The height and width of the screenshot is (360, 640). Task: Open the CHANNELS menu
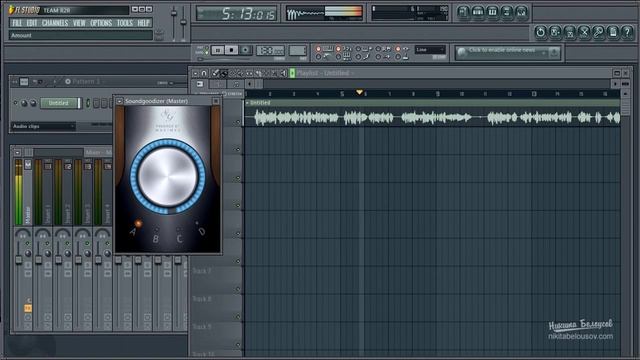point(55,23)
